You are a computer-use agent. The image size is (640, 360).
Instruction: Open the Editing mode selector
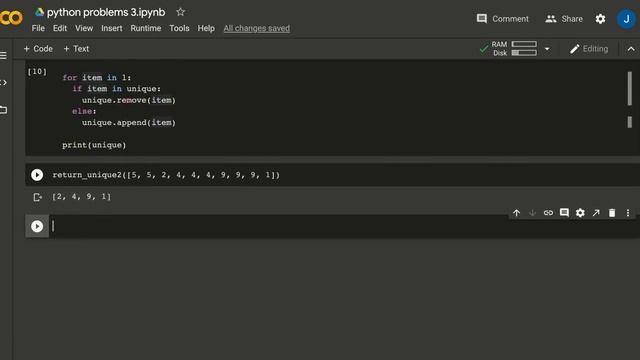click(589, 49)
